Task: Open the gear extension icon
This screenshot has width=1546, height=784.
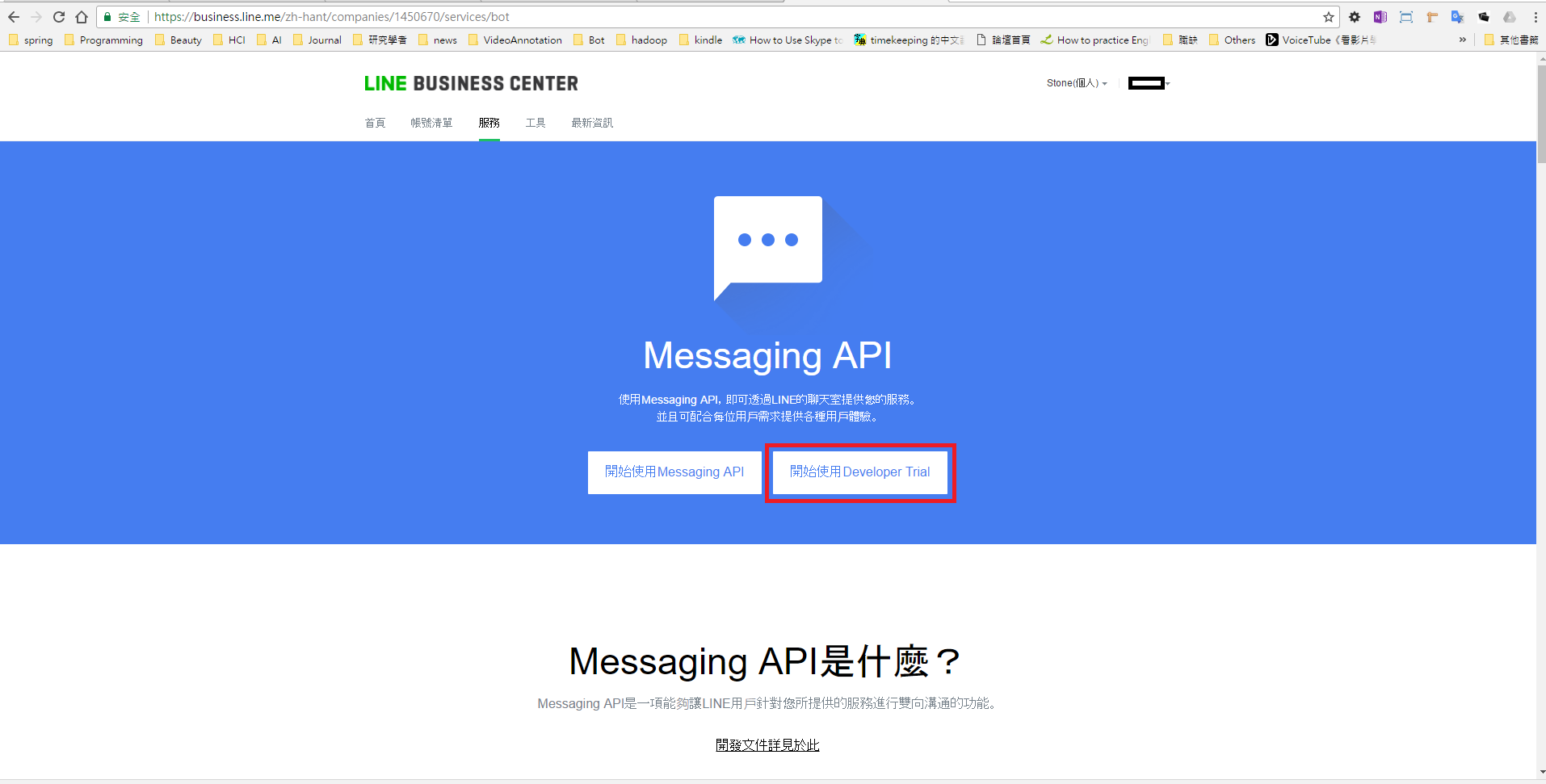Action: [1355, 17]
